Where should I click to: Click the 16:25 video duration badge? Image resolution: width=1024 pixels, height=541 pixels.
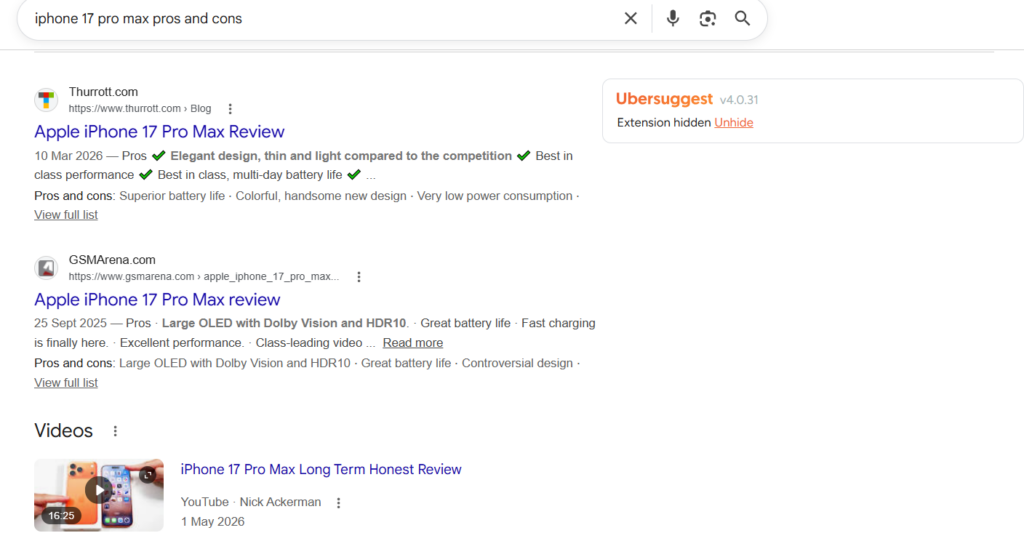click(x=61, y=516)
